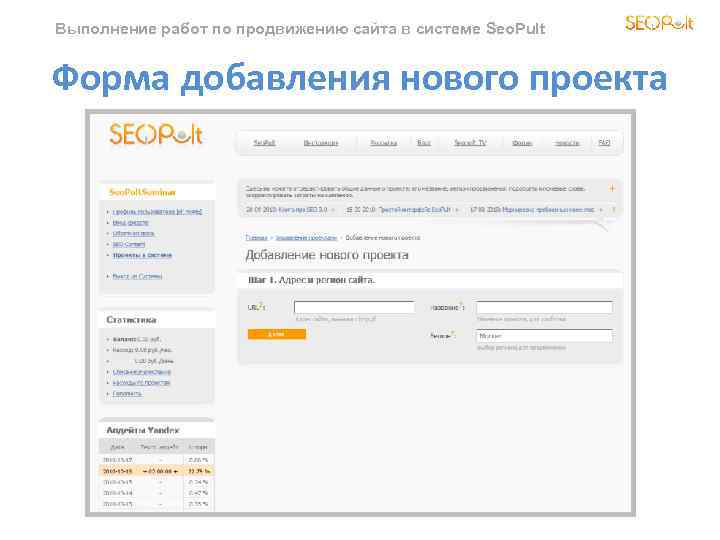
Task: Open the Рассылка item in the top navigation
Action: [x=384, y=143]
